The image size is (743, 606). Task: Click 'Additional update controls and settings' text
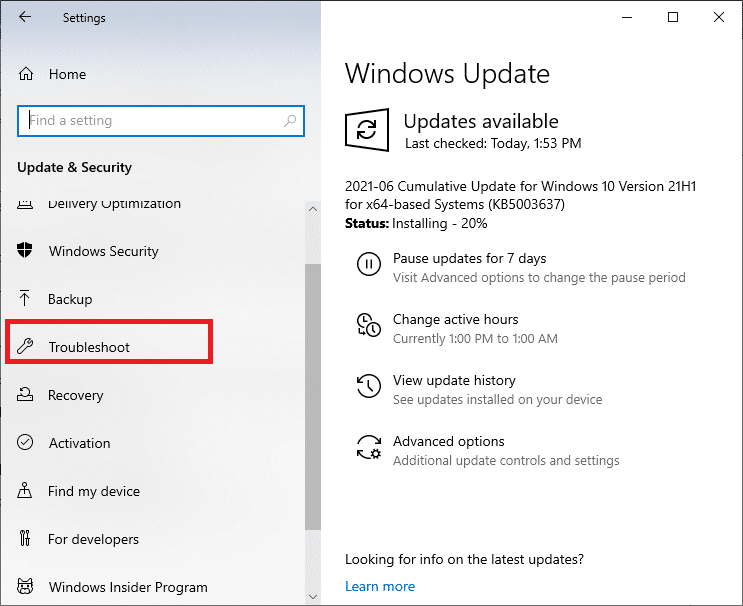pos(506,461)
